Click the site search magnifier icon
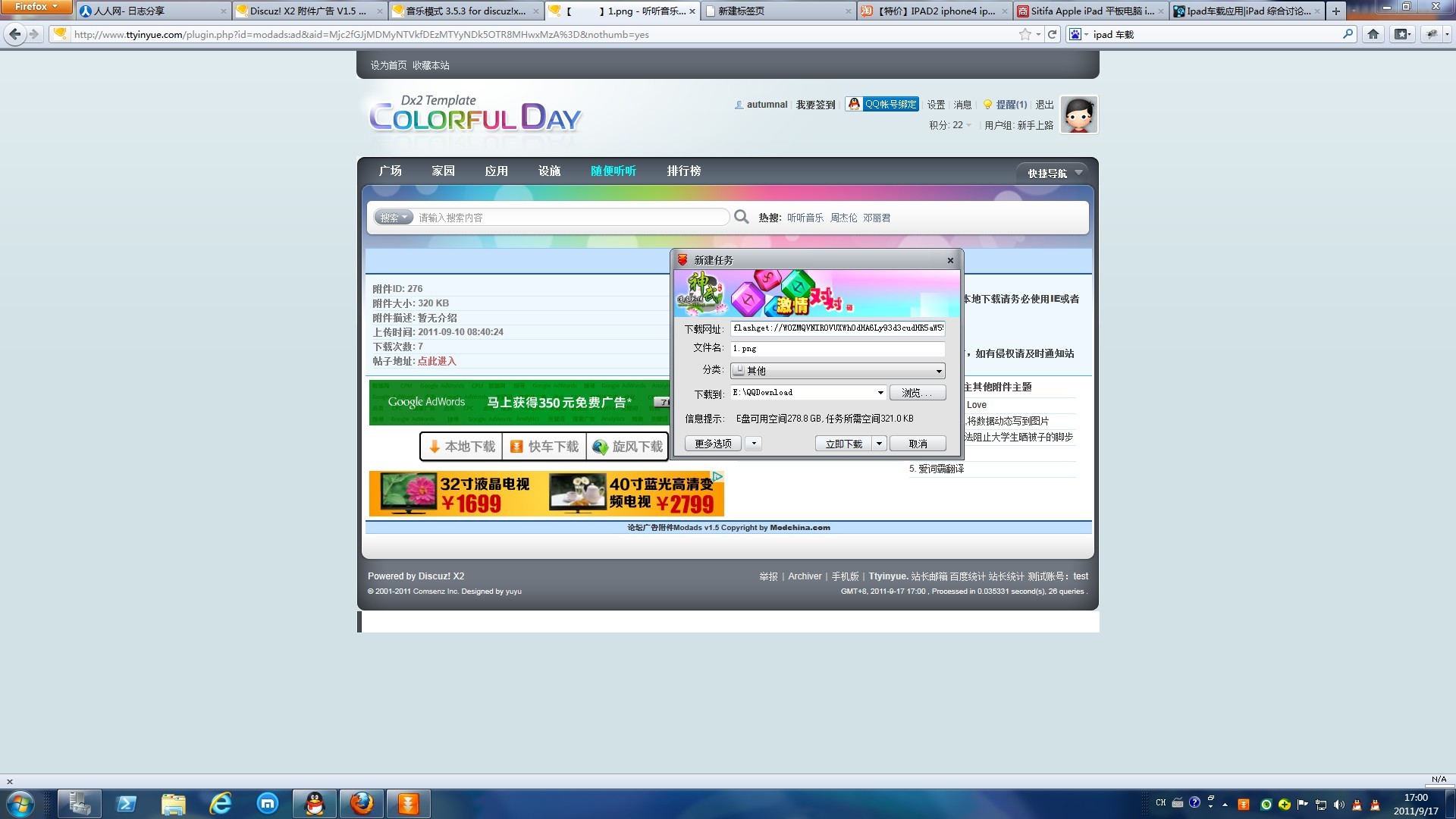 742,217
